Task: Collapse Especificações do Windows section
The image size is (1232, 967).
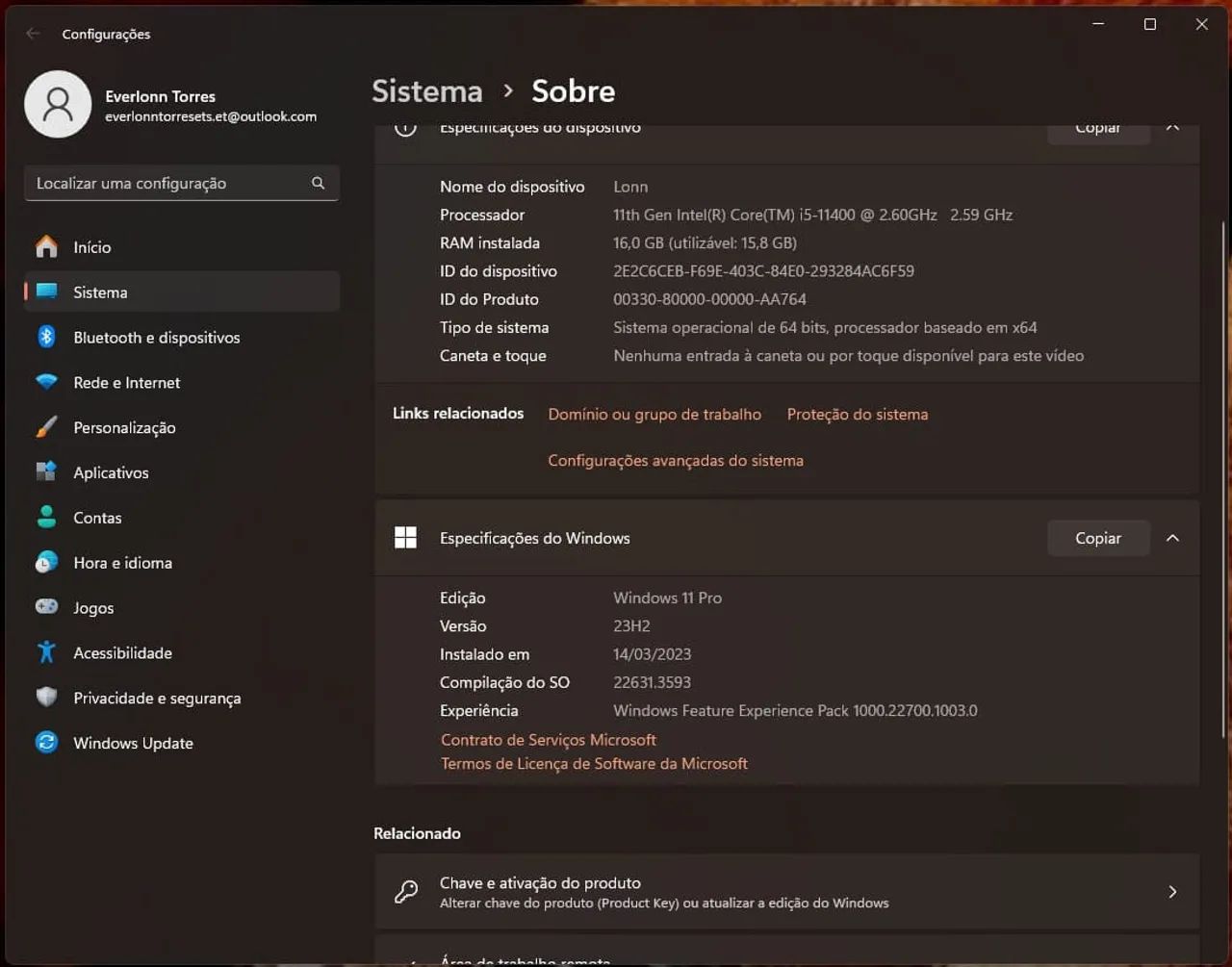Action: 1172,538
